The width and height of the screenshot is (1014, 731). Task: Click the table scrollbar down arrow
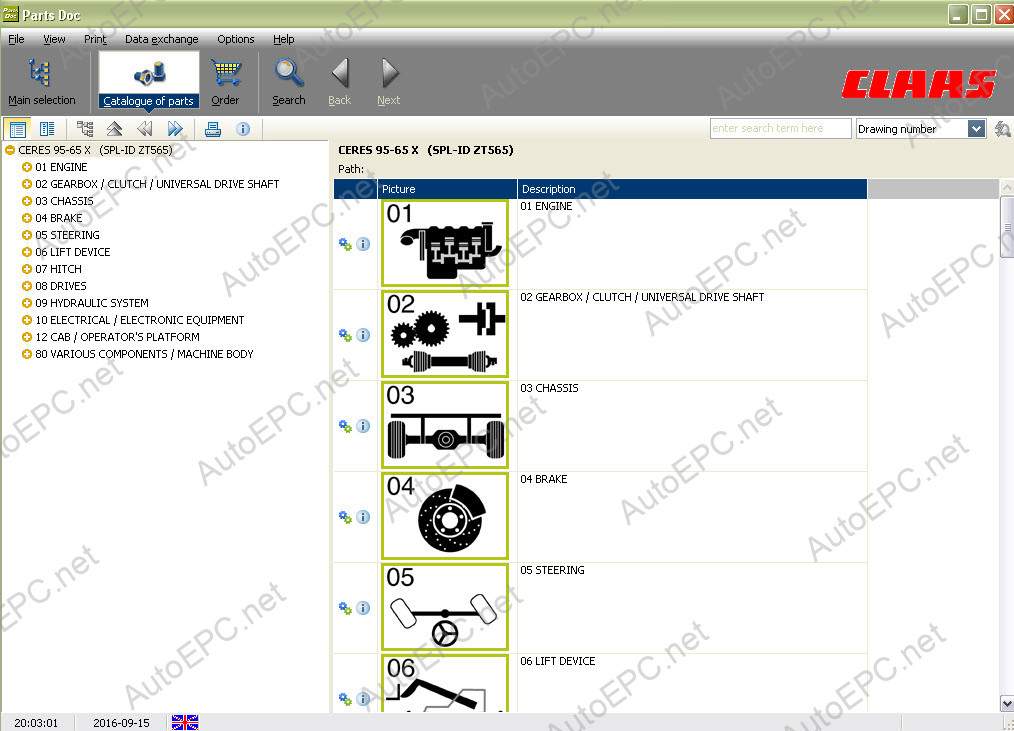click(1007, 704)
